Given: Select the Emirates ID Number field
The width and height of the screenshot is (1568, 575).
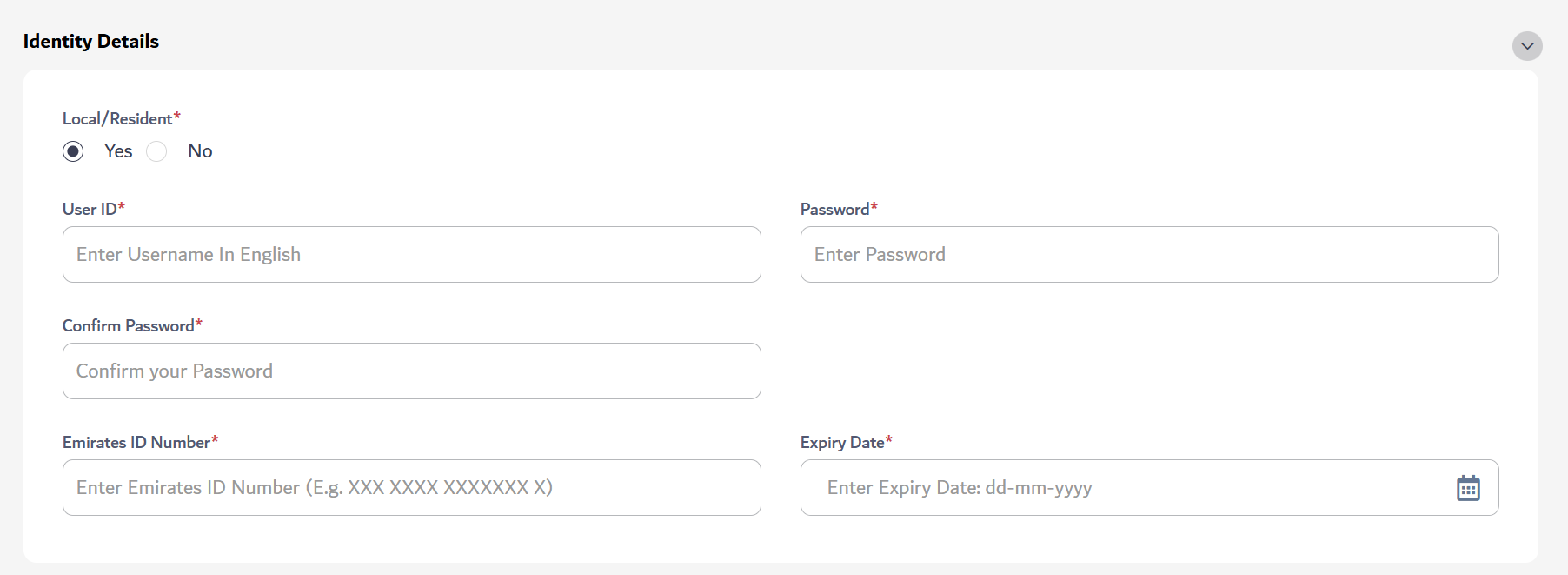Looking at the screenshot, I should coord(411,487).
